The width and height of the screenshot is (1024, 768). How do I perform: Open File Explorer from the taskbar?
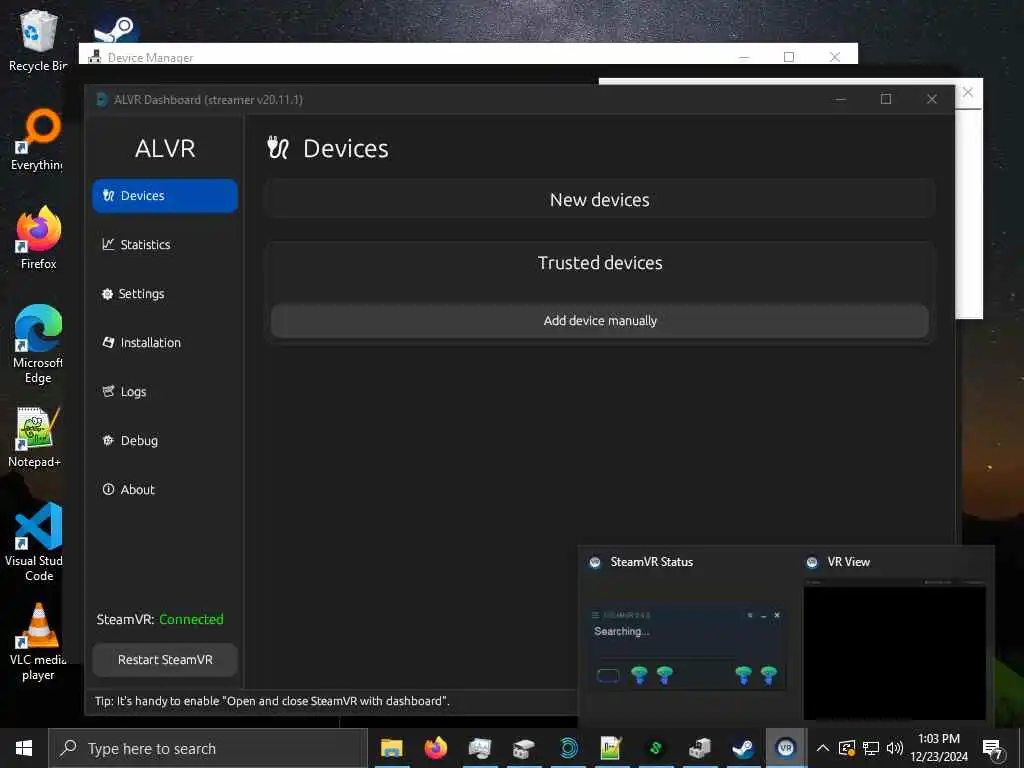pos(391,748)
